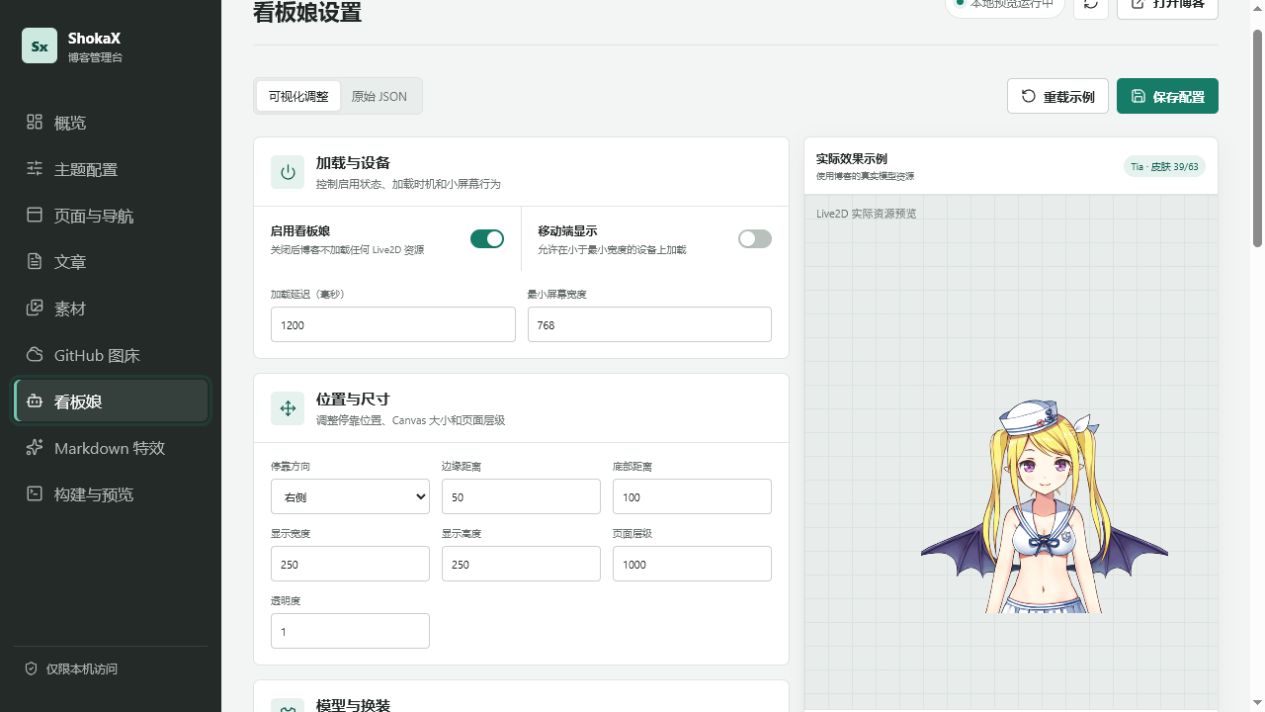Viewport: 1265px width, 712px height.
Task: Click the 透明度 input field
Action: (350, 631)
